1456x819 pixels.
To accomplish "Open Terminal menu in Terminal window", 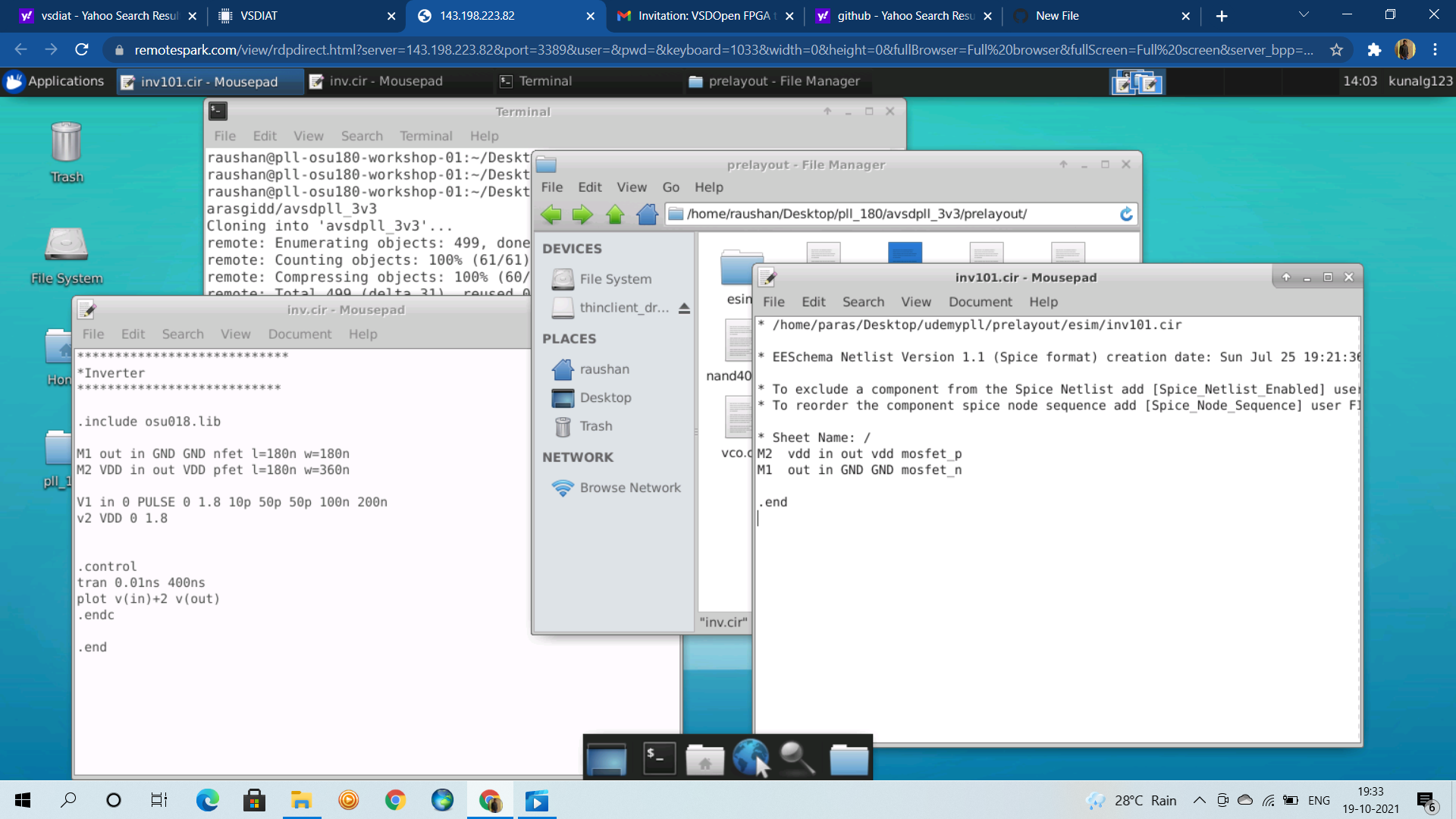I will click(x=425, y=136).
